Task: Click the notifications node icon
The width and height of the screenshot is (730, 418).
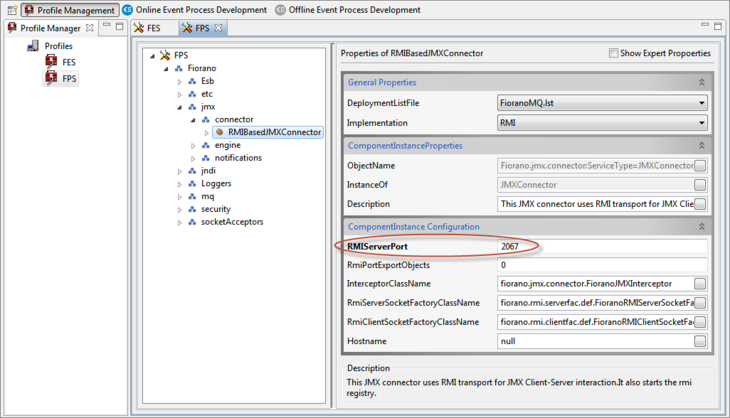Action: tap(205, 158)
